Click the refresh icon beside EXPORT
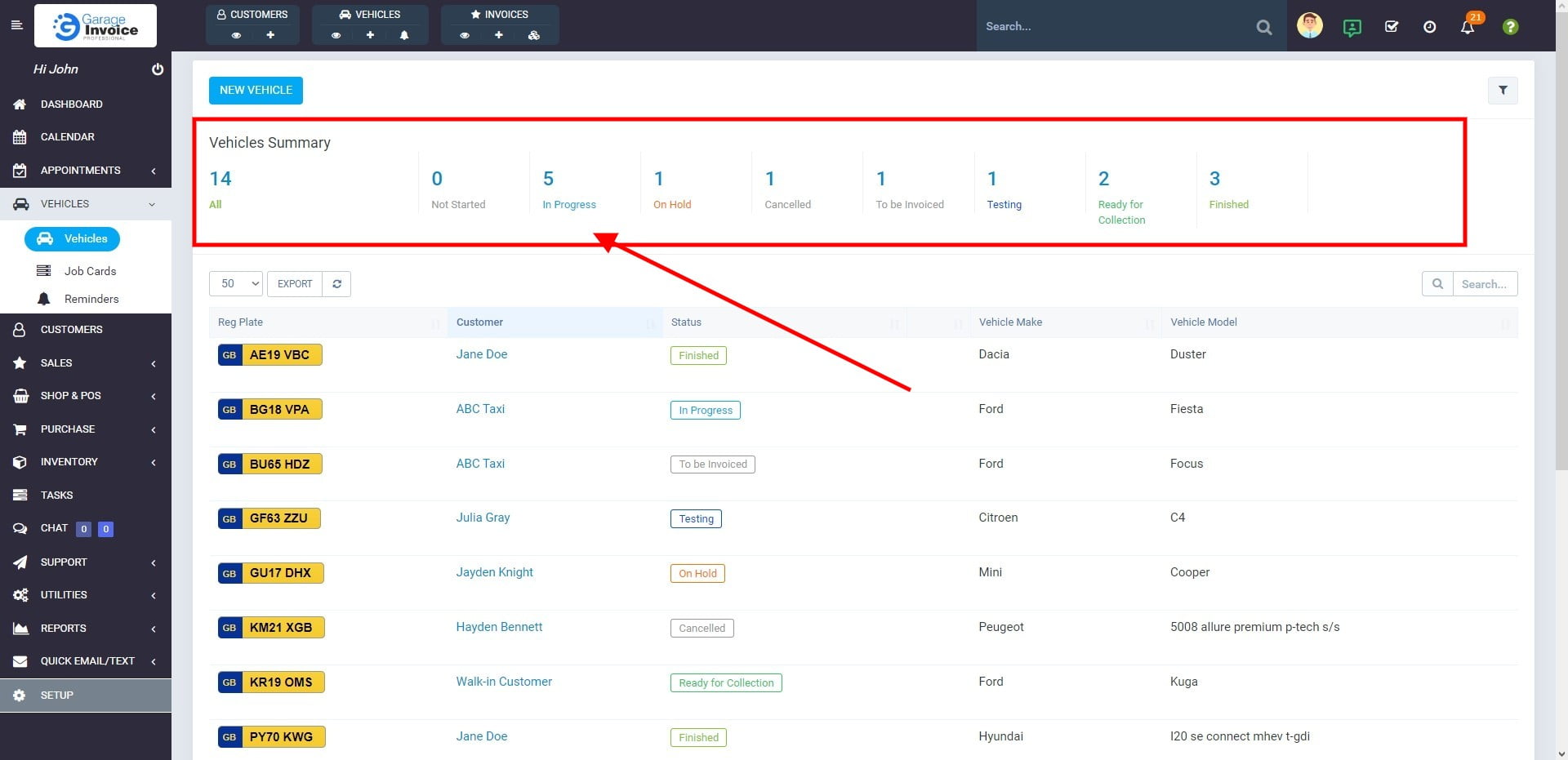Viewport: 1568px width, 760px height. click(336, 284)
